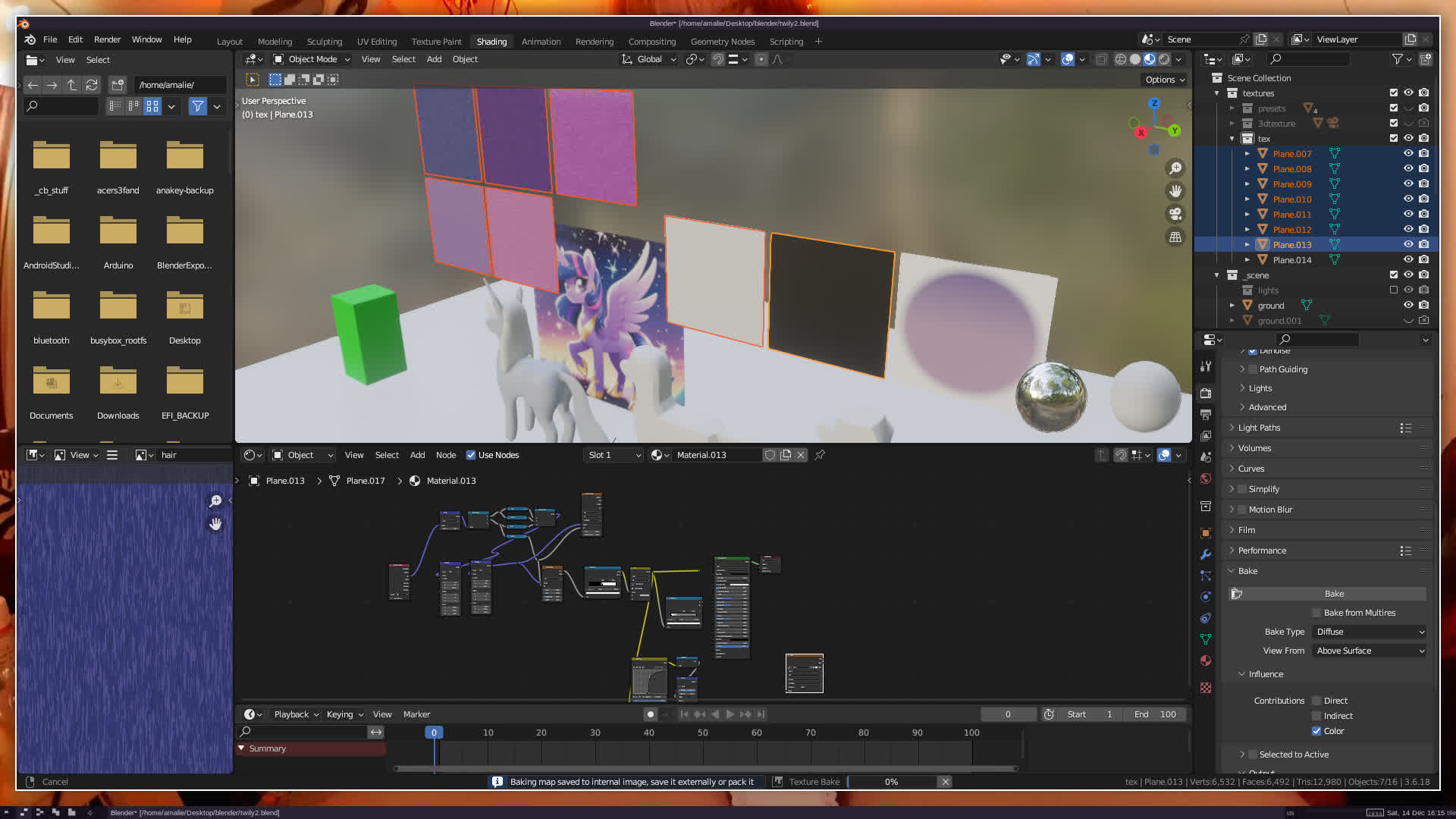Open the Modifier properties wrench tab
This screenshot has height=819, width=1456.
(1206, 554)
